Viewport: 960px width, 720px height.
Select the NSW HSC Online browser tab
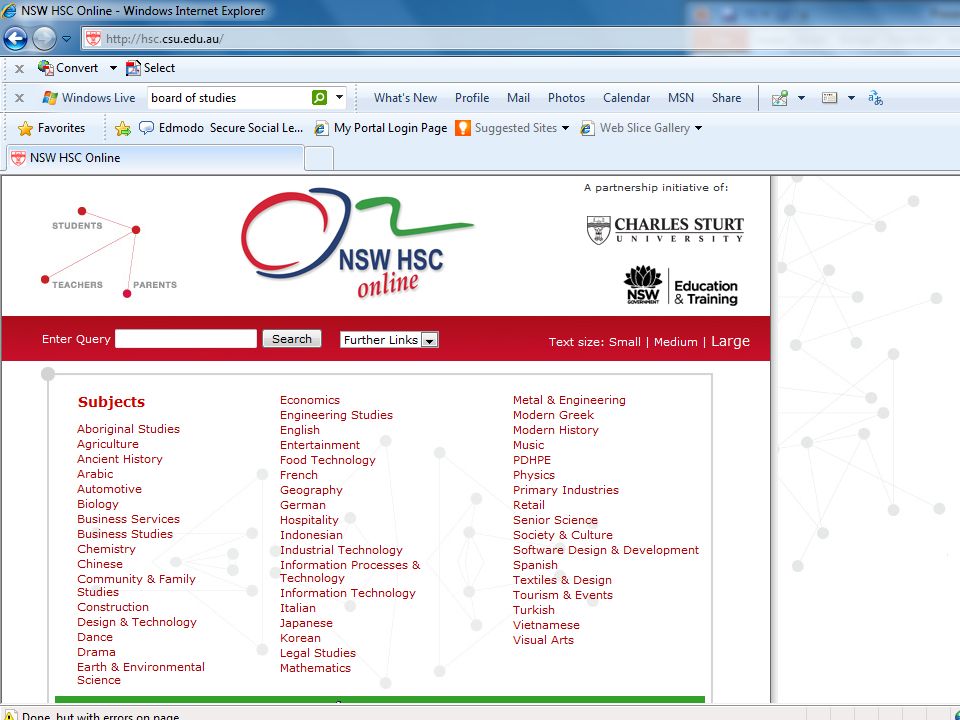click(155, 158)
